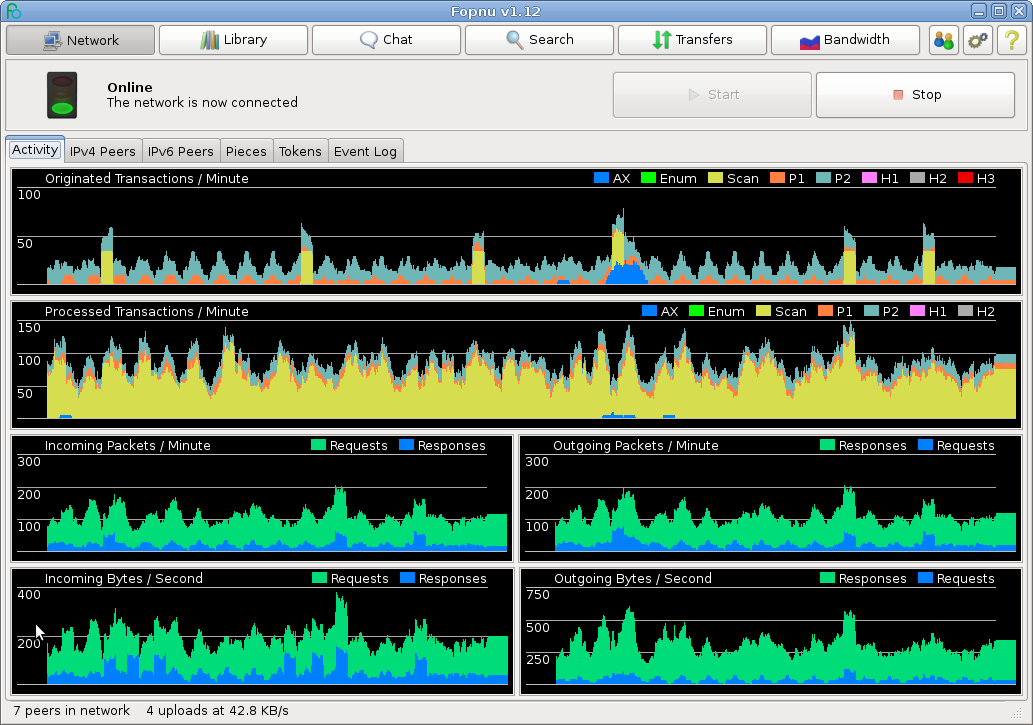
Task: Select the Network toolbar button
Action: pyautogui.click(x=80, y=40)
